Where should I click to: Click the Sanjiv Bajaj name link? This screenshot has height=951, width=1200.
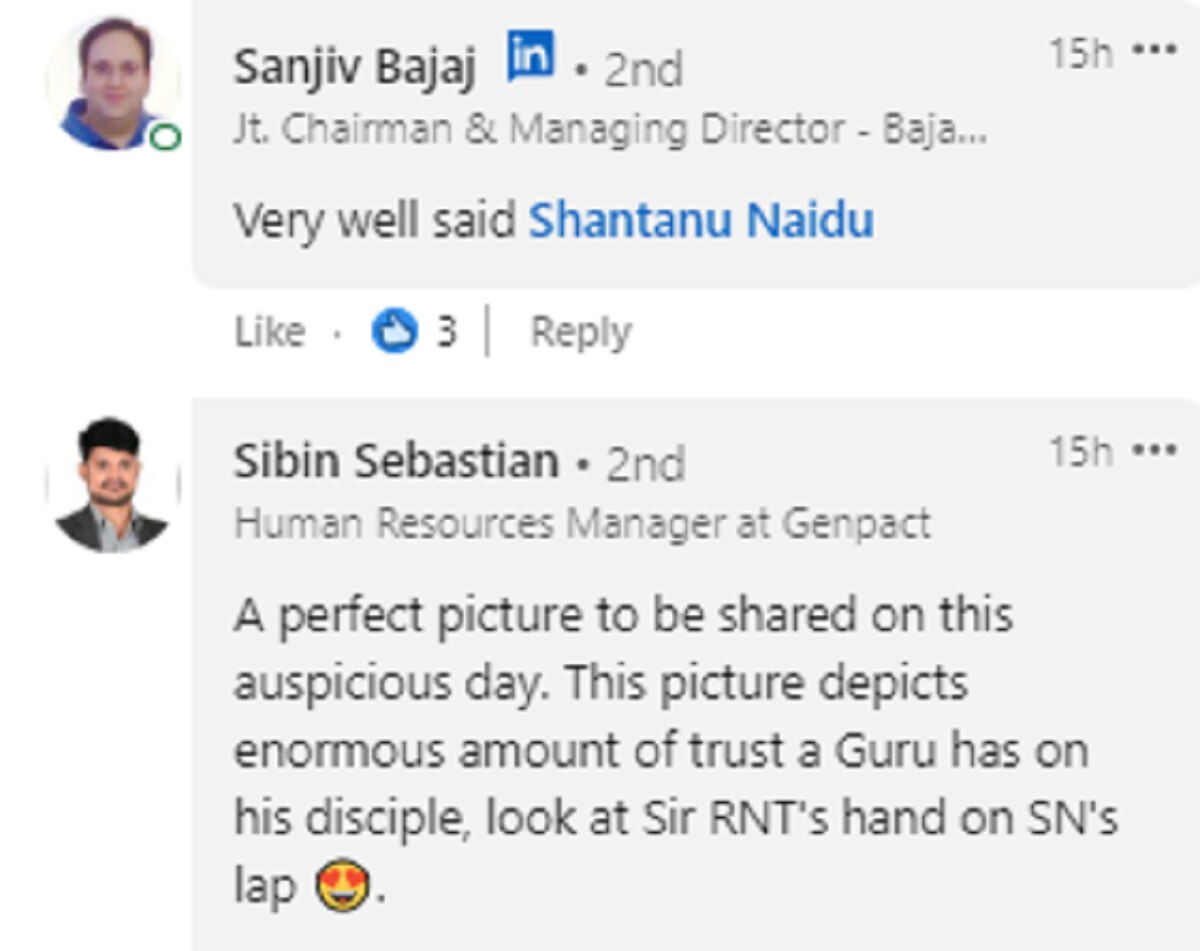click(x=355, y=68)
